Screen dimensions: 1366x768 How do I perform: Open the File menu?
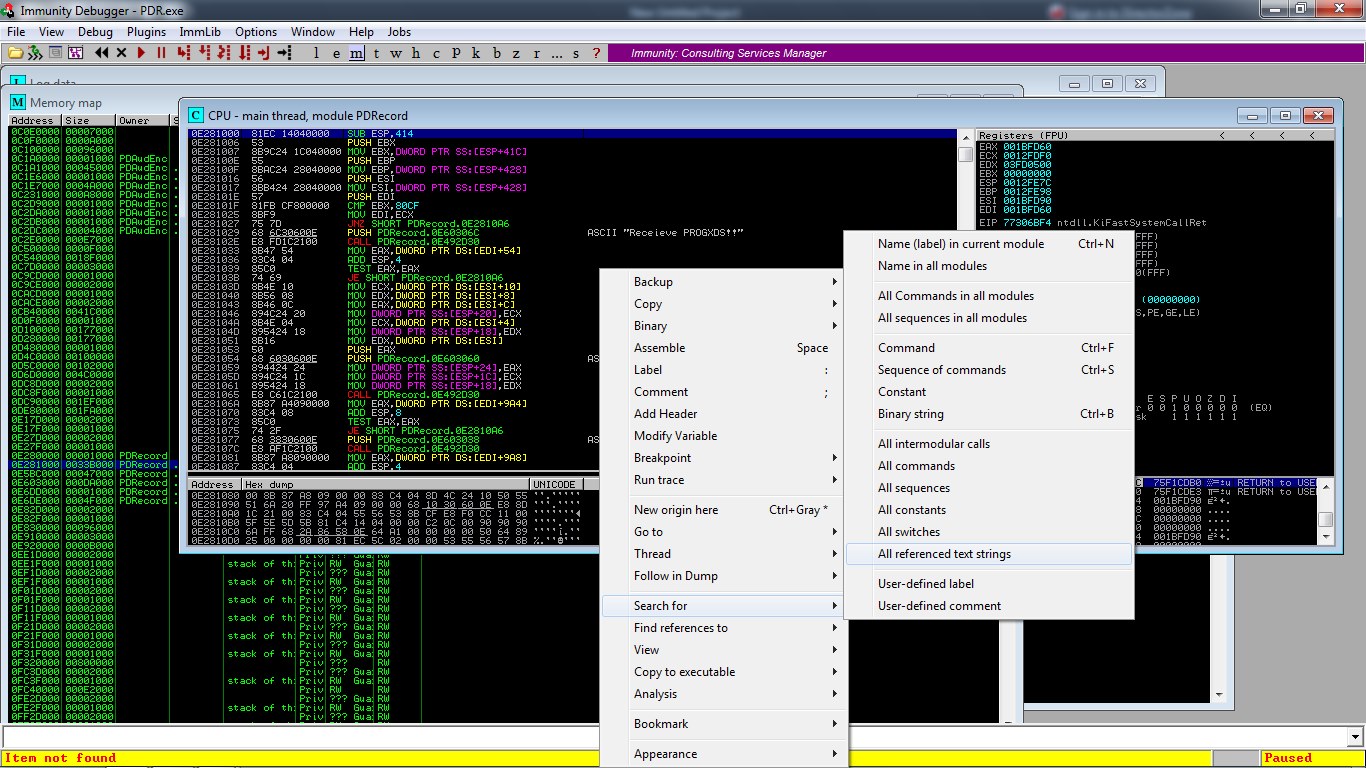pos(16,32)
